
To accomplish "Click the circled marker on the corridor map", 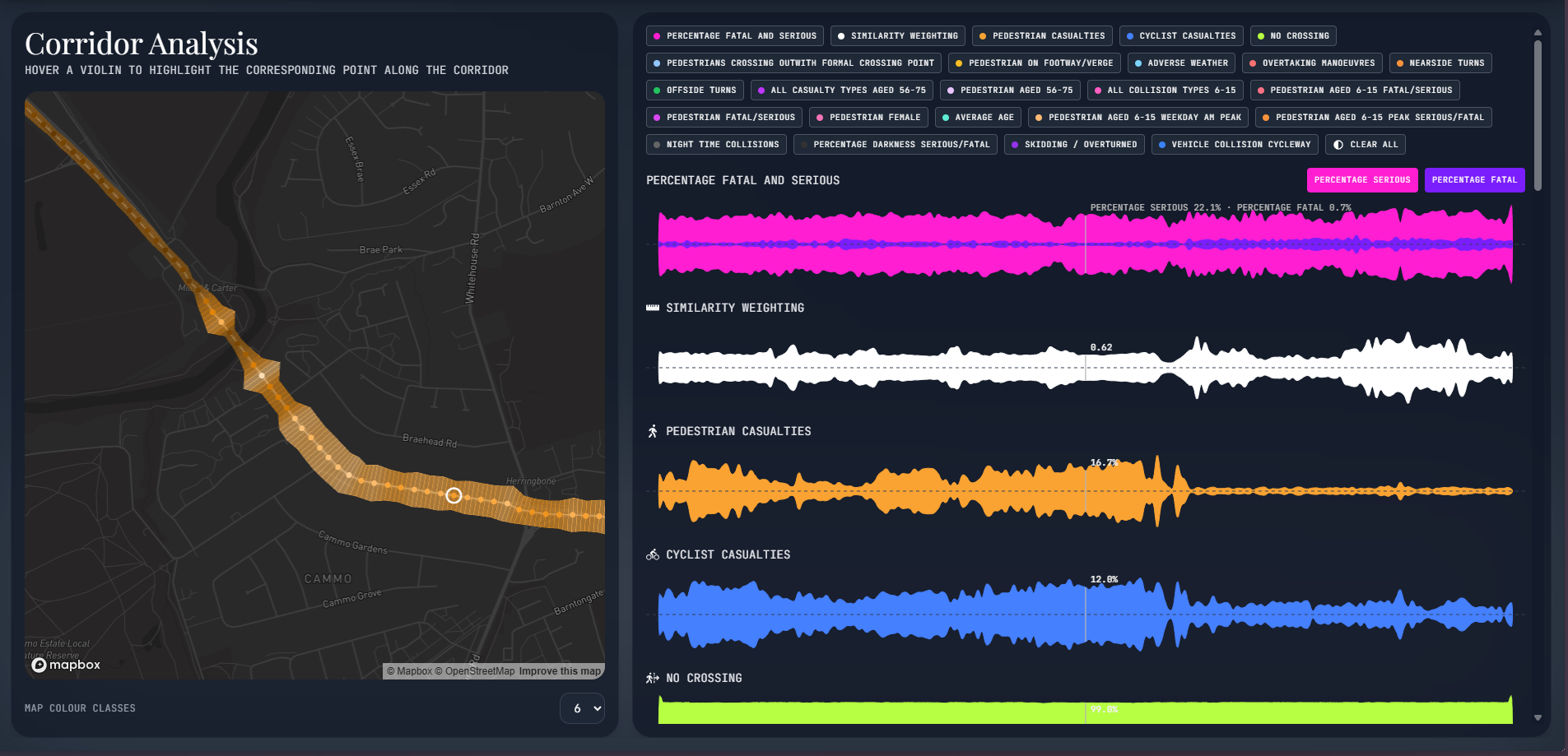I will 454,495.
